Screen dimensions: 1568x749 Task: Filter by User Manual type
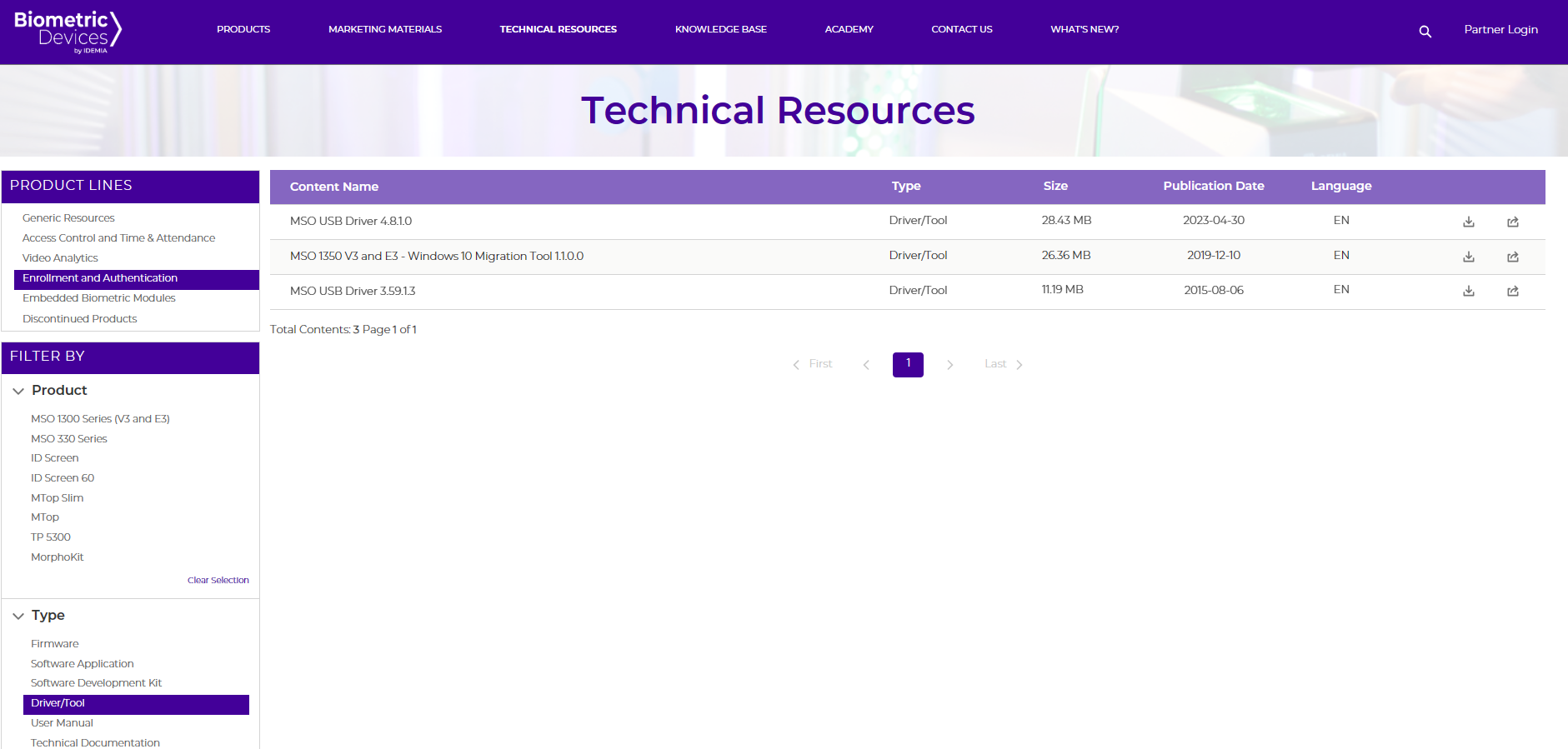63,723
